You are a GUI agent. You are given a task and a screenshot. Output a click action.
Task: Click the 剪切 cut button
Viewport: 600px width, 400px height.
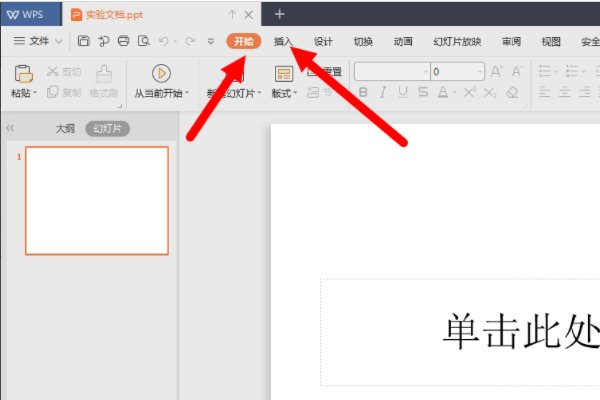tap(64, 72)
